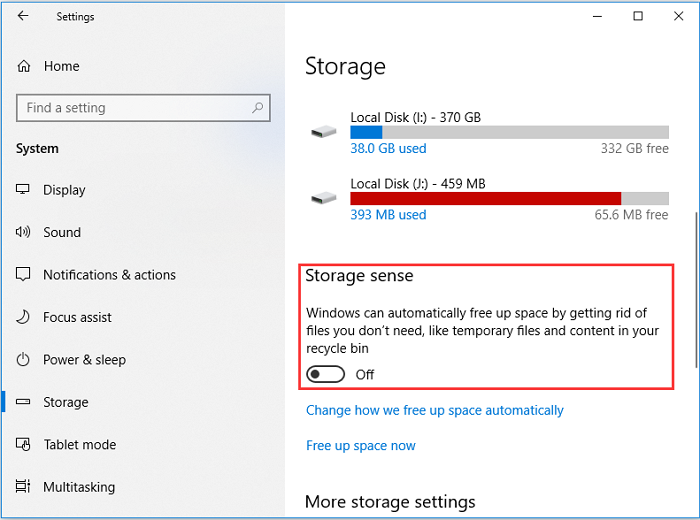
Task: Click the Sound speaker icon
Action: click(x=24, y=232)
